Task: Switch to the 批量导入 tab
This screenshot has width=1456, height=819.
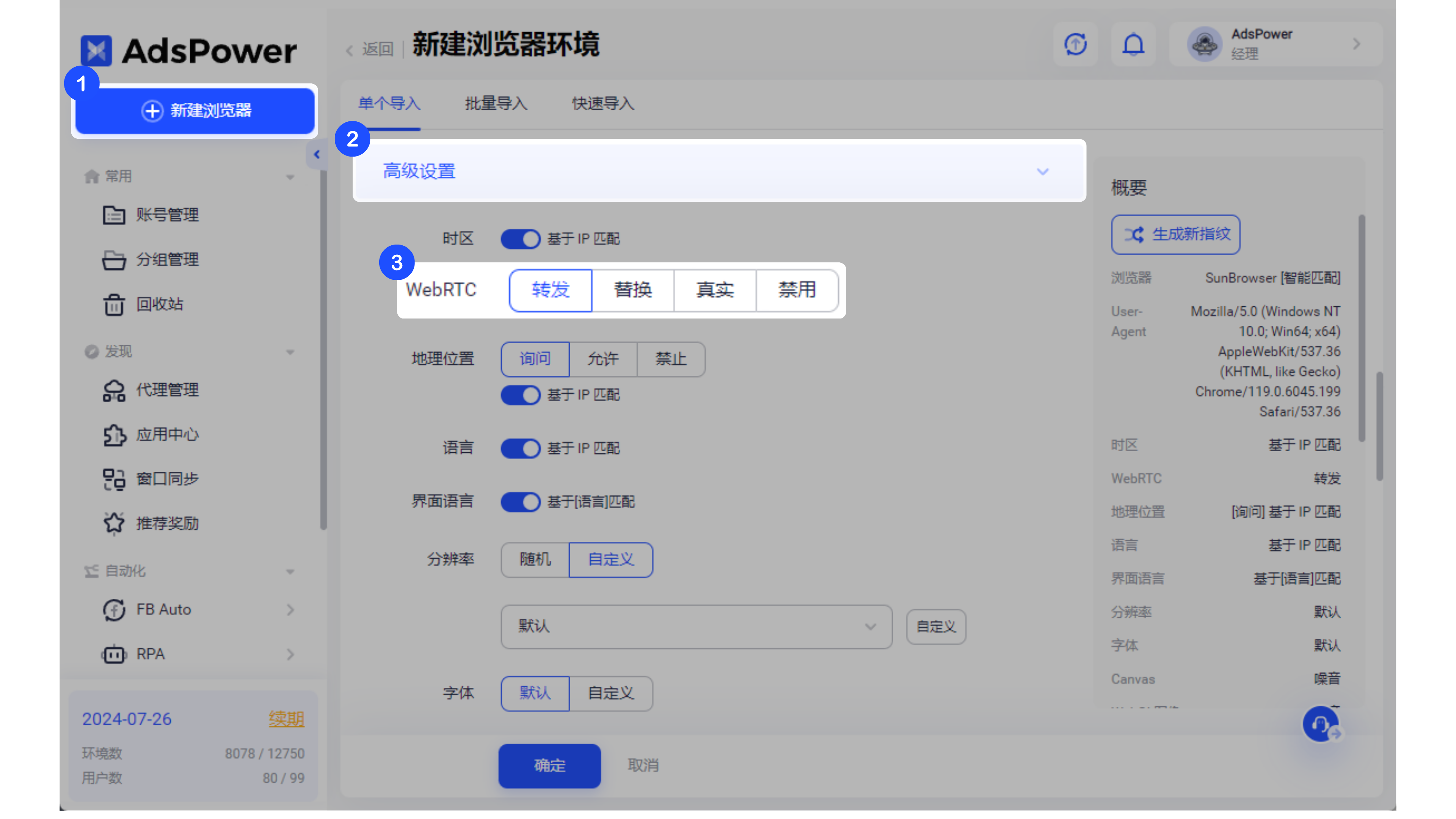Action: click(495, 104)
